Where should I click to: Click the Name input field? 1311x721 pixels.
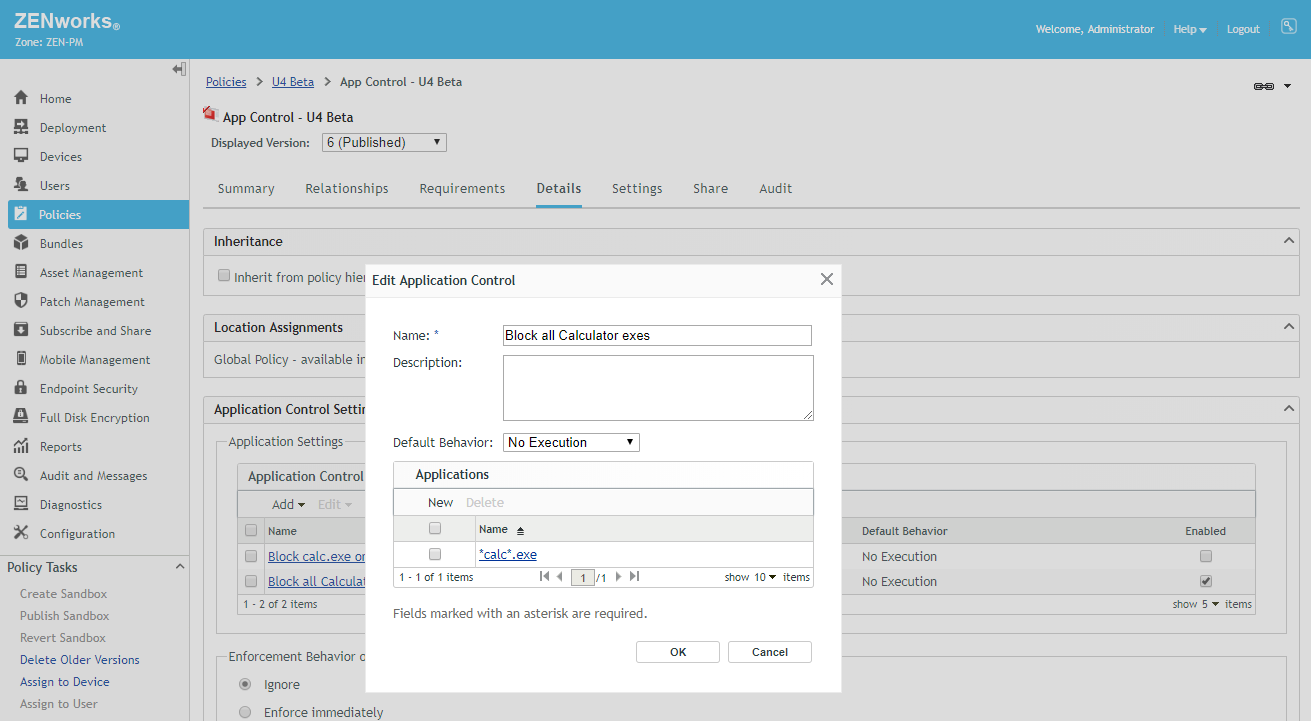pyautogui.click(x=657, y=336)
